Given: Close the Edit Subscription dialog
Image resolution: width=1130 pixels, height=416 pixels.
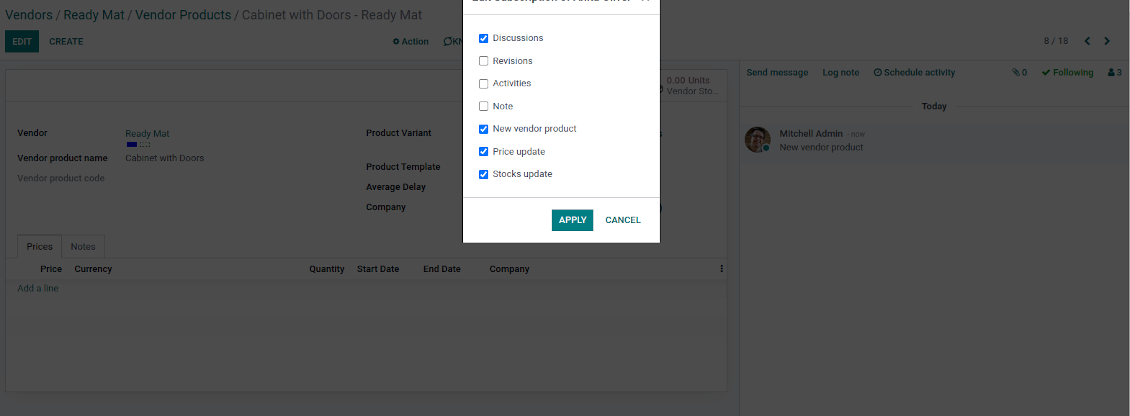Looking at the screenshot, I should coord(645,2).
